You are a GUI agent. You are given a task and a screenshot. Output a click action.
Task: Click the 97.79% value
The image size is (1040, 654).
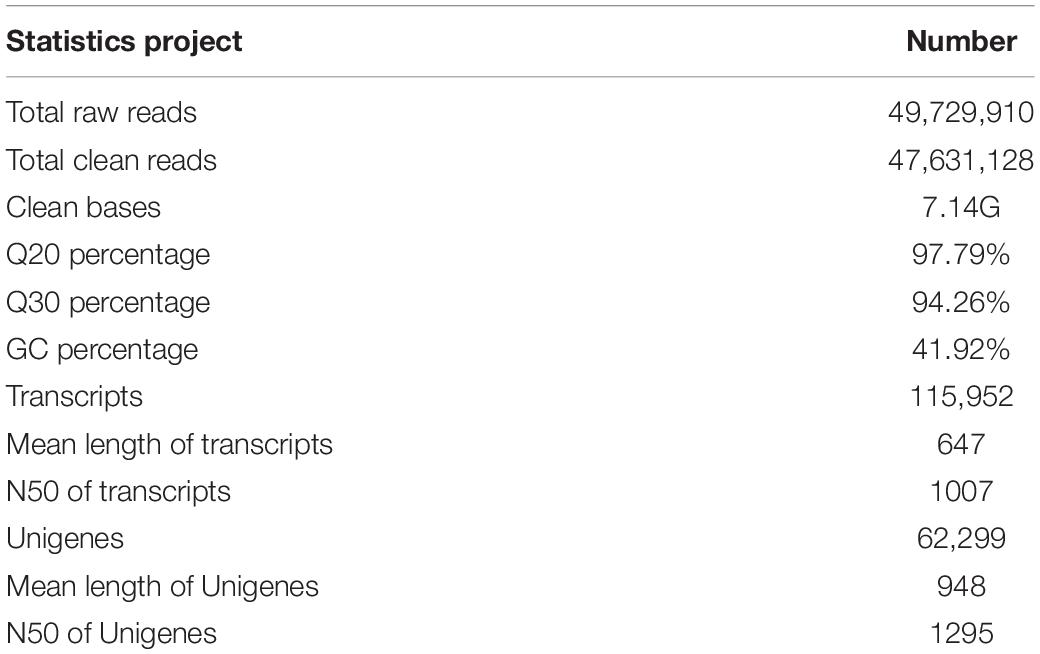(961, 255)
